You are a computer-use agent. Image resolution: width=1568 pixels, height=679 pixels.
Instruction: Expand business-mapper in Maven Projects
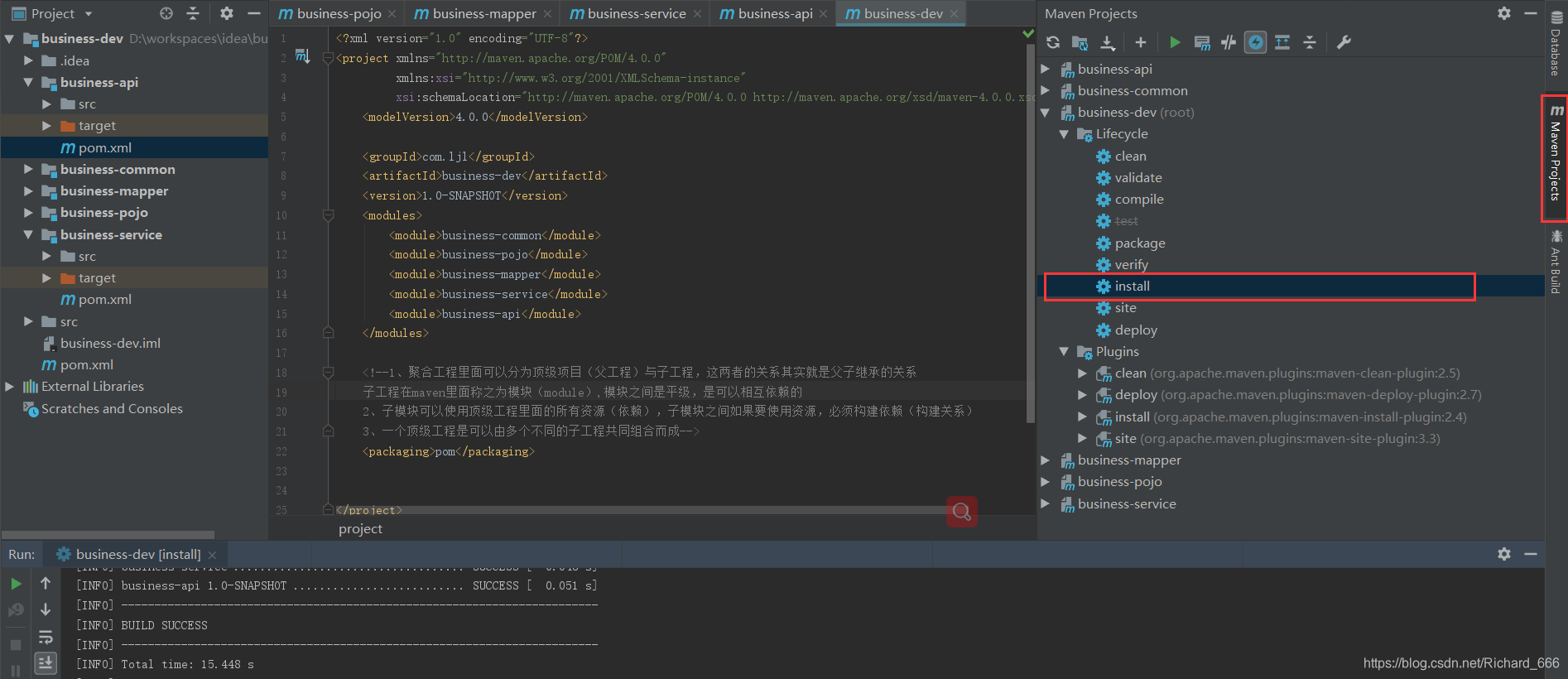1046,460
